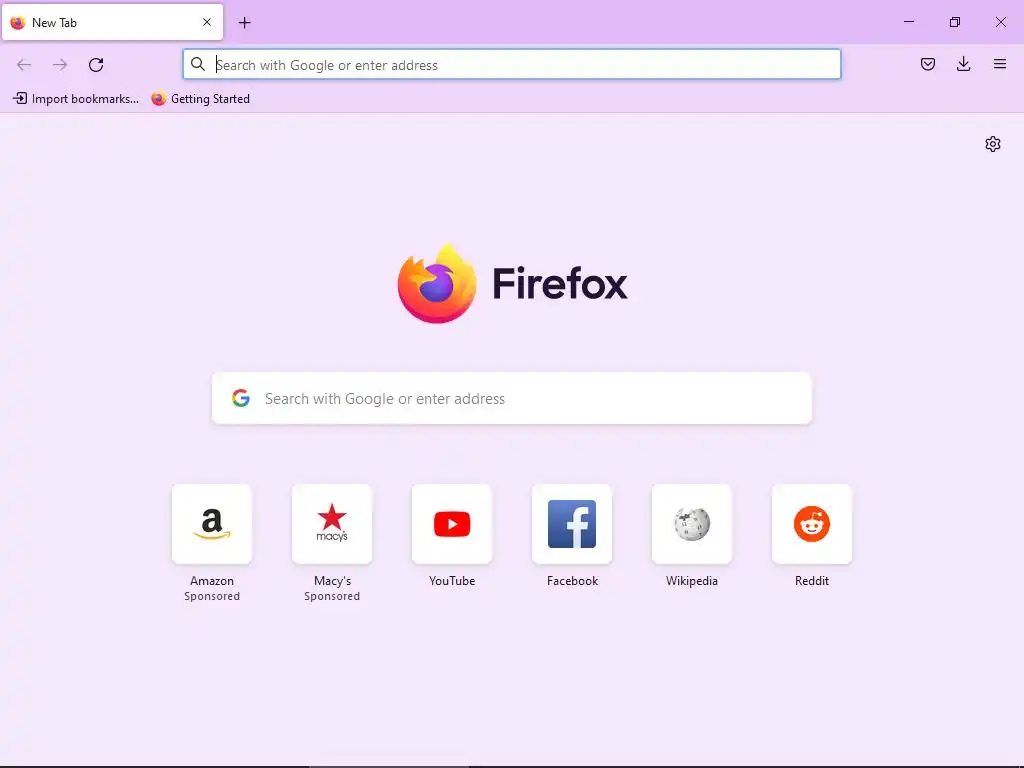Click Import bookmarks in bookmarks toolbar
Viewport: 1024px width, 768px height.
[x=76, y=99]
